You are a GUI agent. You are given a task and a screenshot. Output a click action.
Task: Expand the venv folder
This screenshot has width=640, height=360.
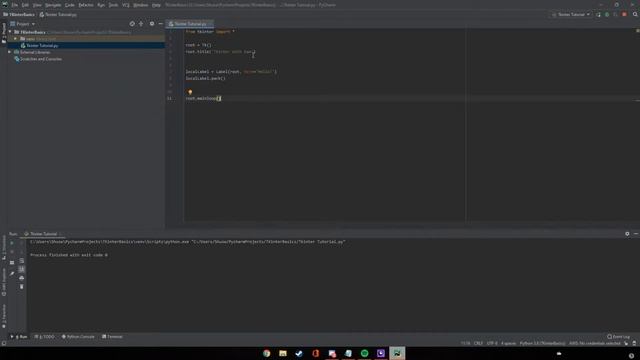coord(16,39)
